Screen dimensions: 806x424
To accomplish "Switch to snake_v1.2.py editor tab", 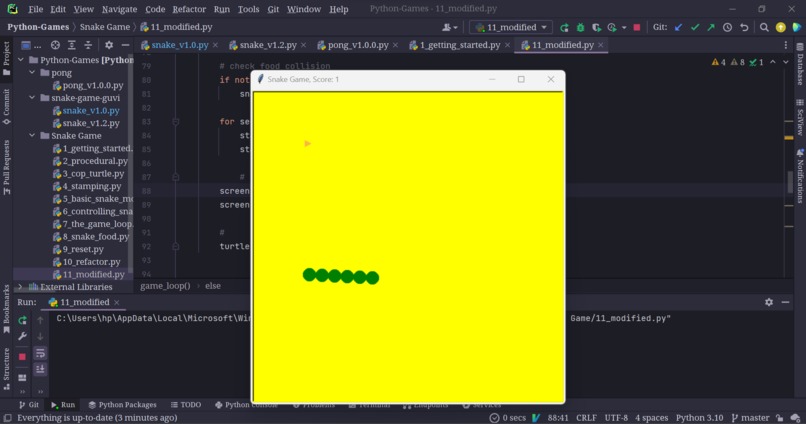I will click(267, 45).
